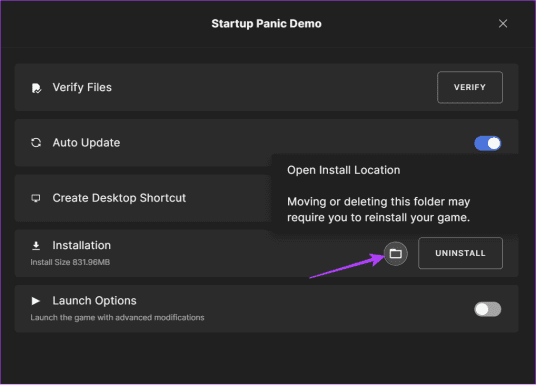Select the Auto Update label
Viewport: 536px width, 385px height.
[x=86, y=143]
